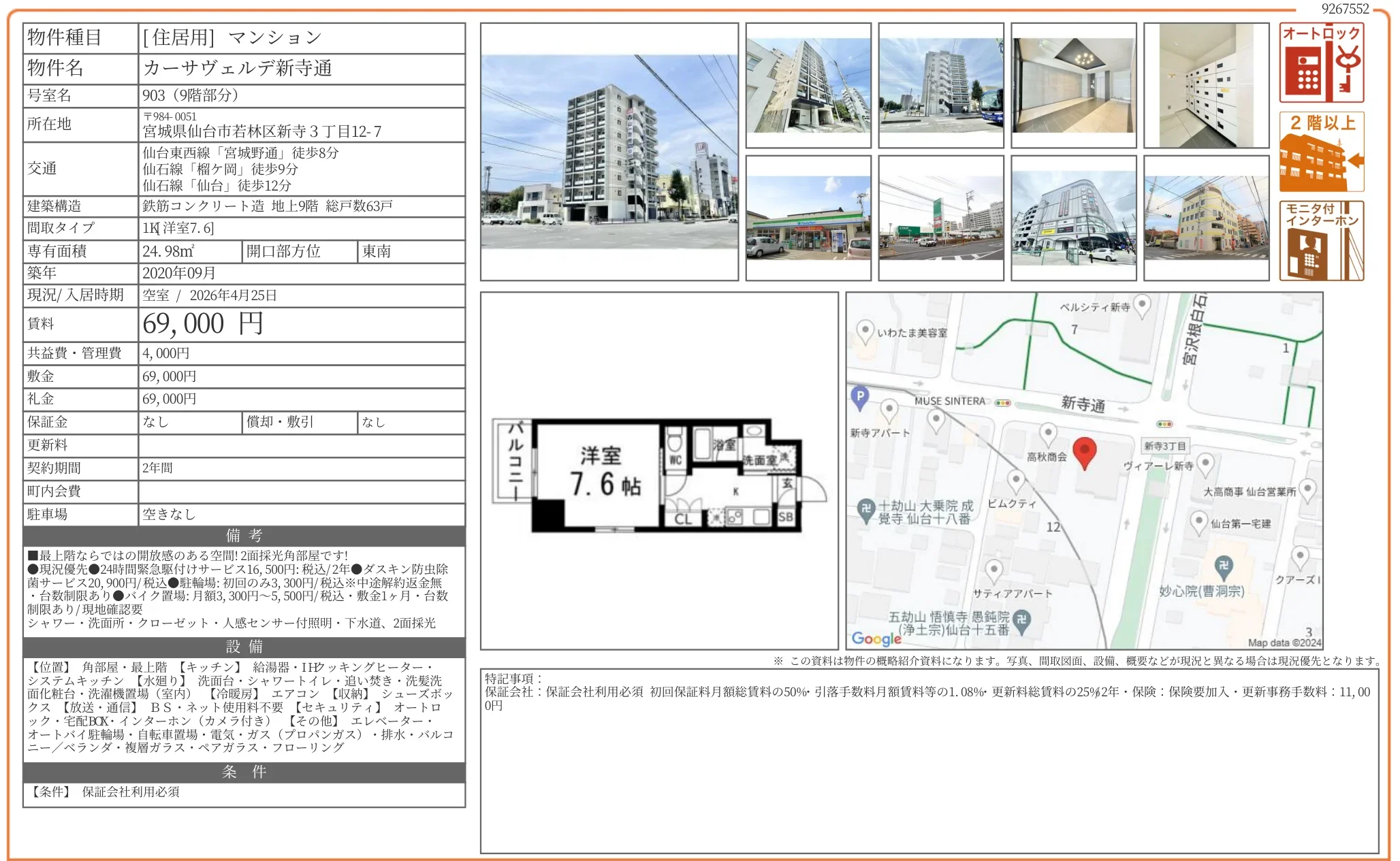1400x861 pixels.
Task: Click the 設備 section header
Action: 244,647
